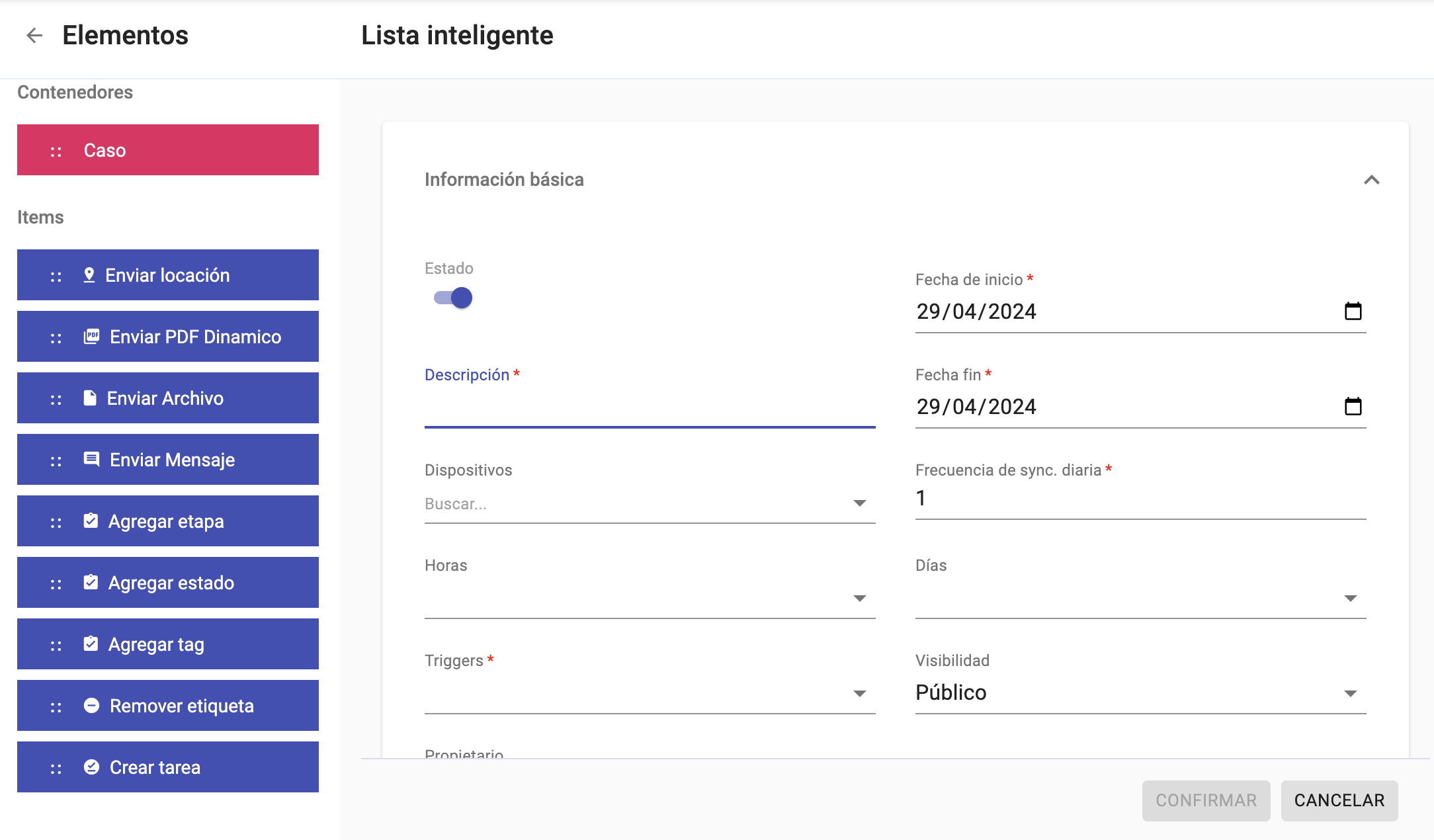Select the Caso container item
This screenshot has height=840, width=1434.
[x=168, y=150]
